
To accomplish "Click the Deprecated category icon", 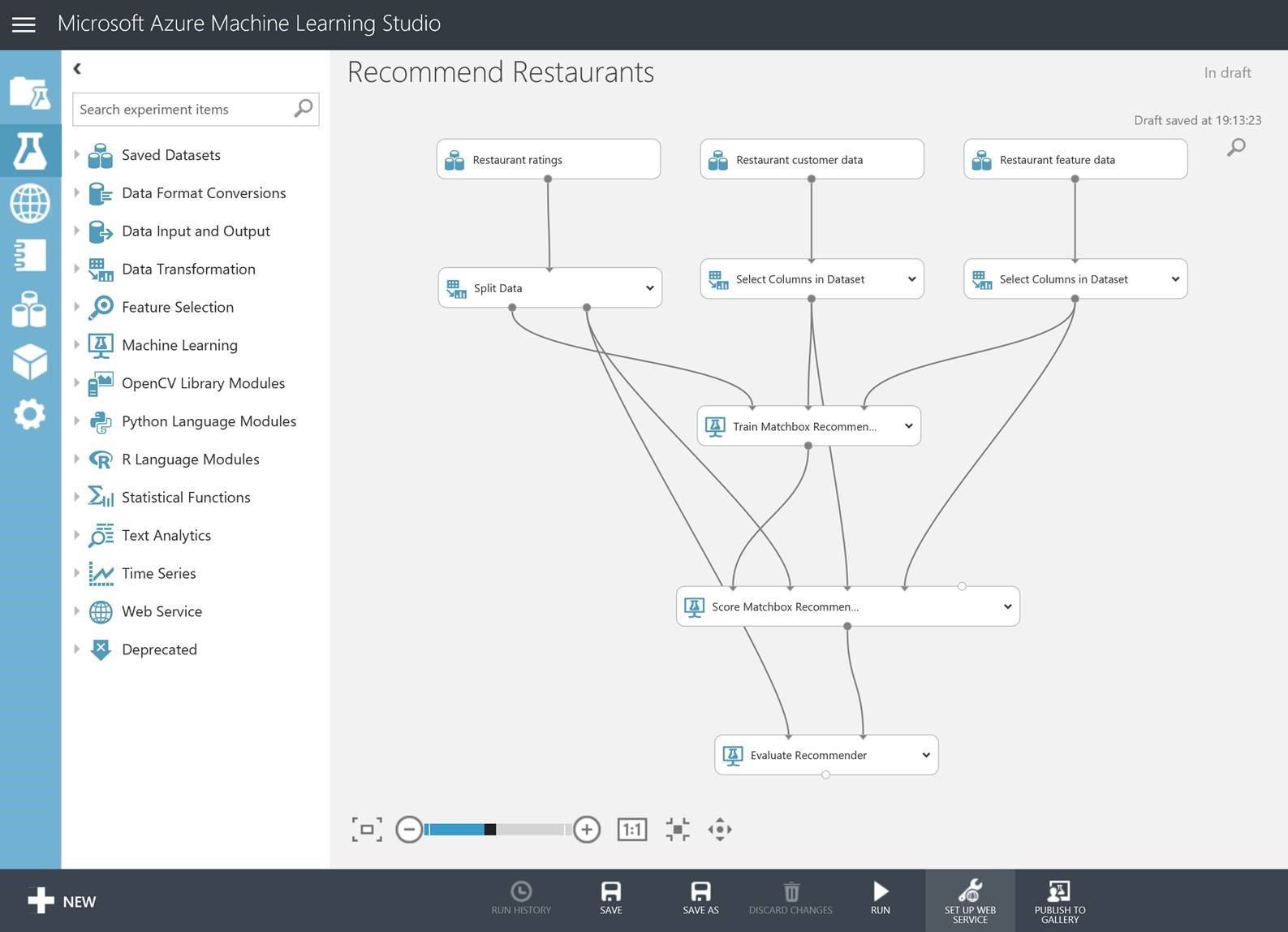I will coord(101,649).
